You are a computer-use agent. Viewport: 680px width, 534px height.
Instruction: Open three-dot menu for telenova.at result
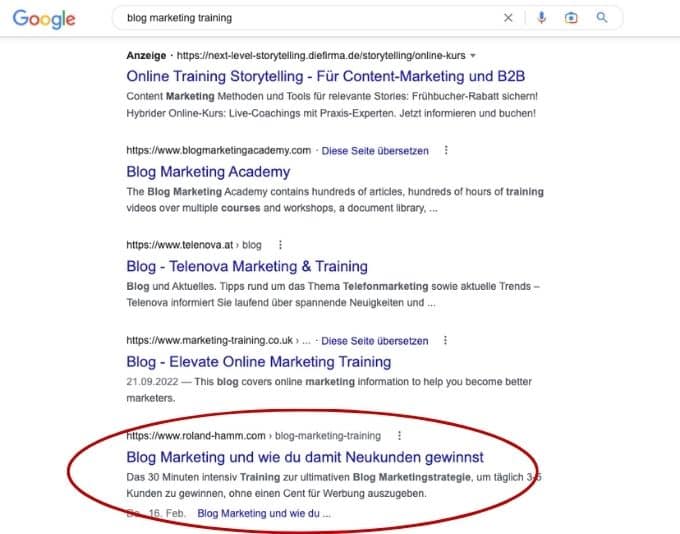[281, 245]
